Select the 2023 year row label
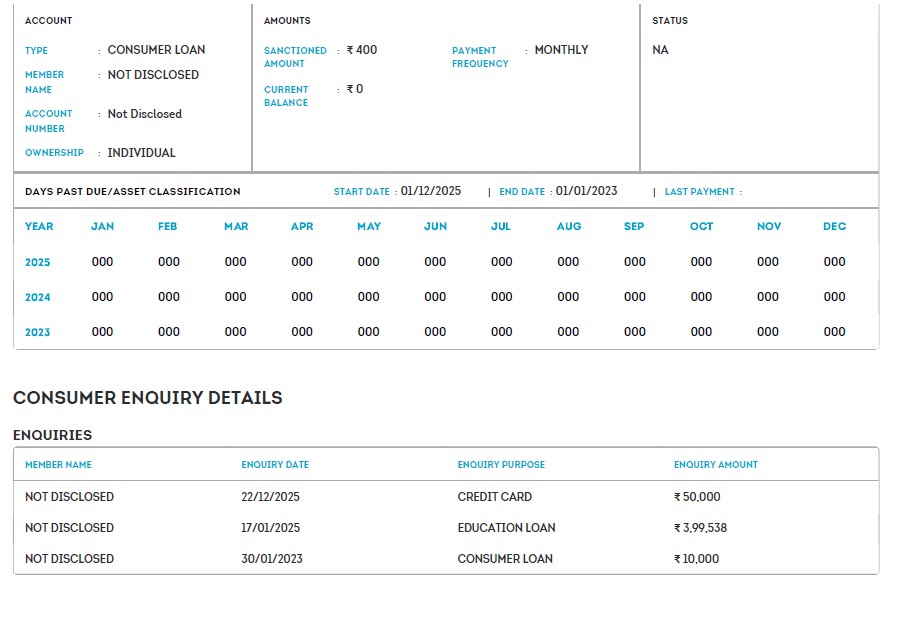 click(x=38, y=333)
